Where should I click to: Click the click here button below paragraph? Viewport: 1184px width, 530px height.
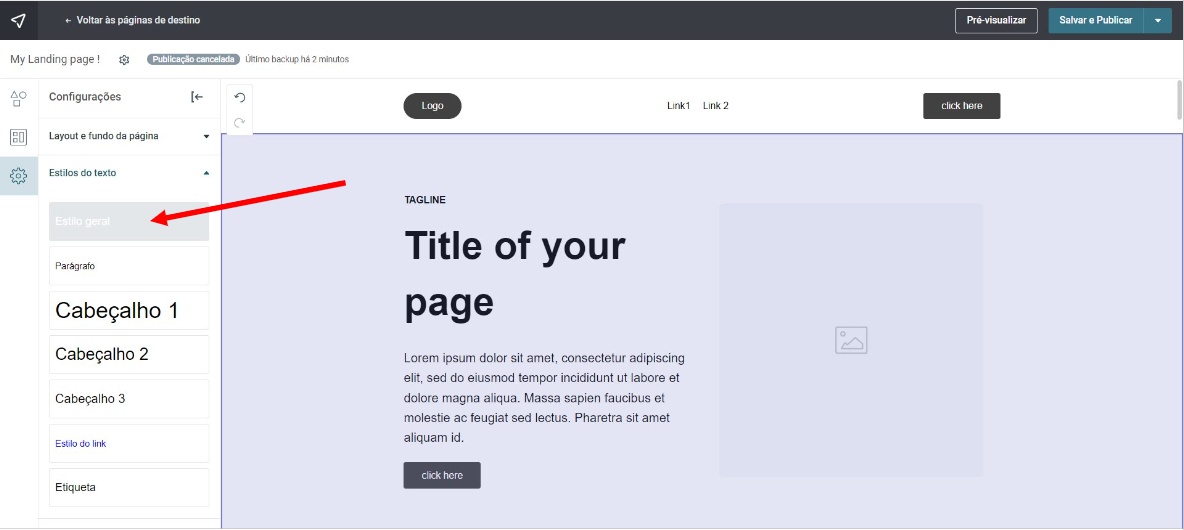pos(442,475)
